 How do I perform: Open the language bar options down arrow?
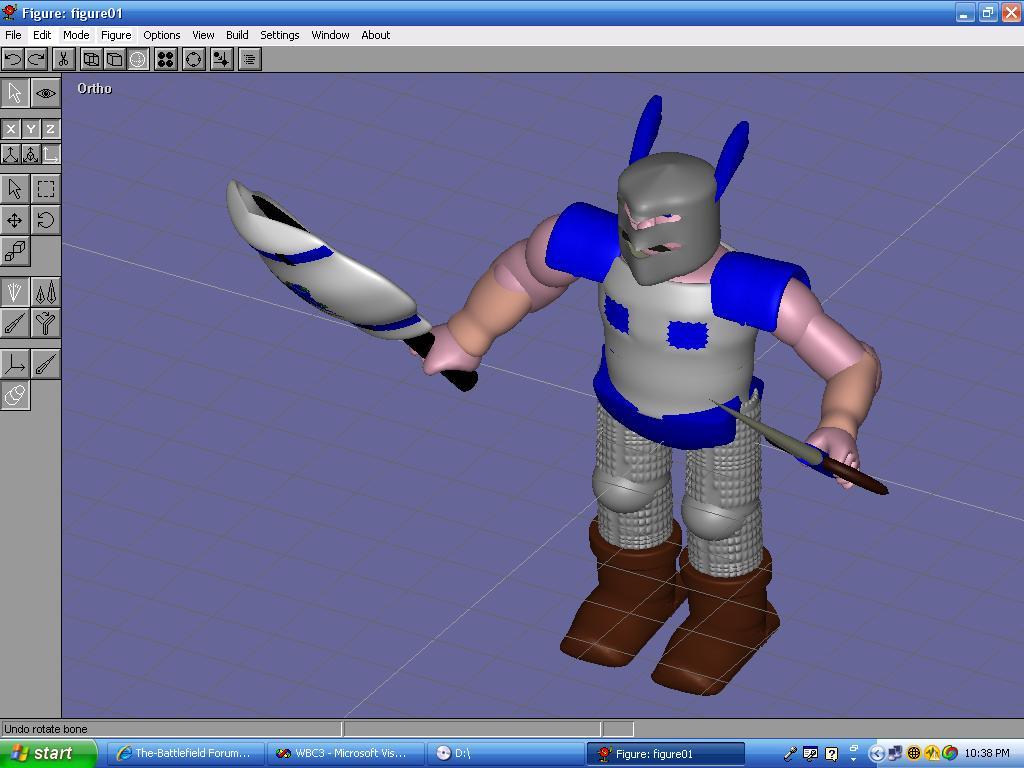[854, 760]
